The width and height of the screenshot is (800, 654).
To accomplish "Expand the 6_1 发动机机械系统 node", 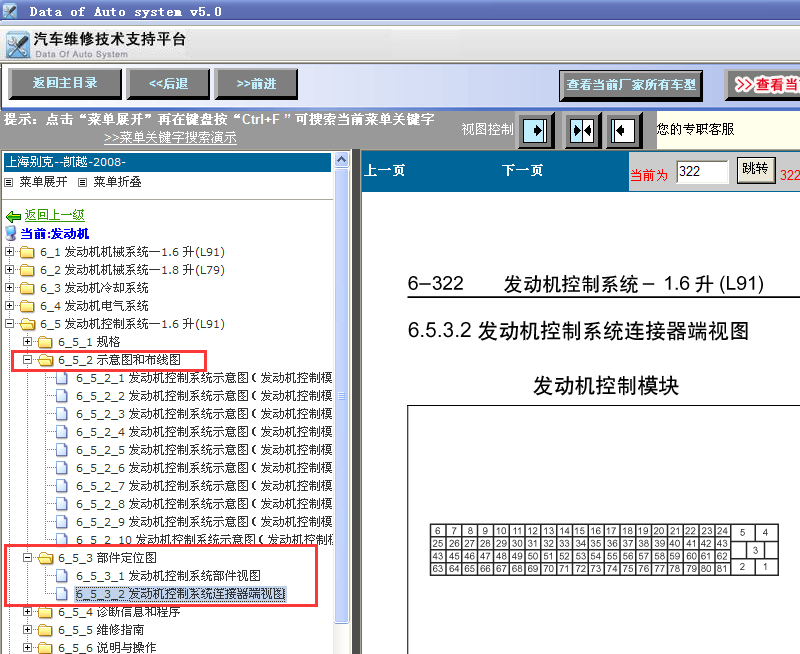I will pyautogui.click(x=9, y=251).
